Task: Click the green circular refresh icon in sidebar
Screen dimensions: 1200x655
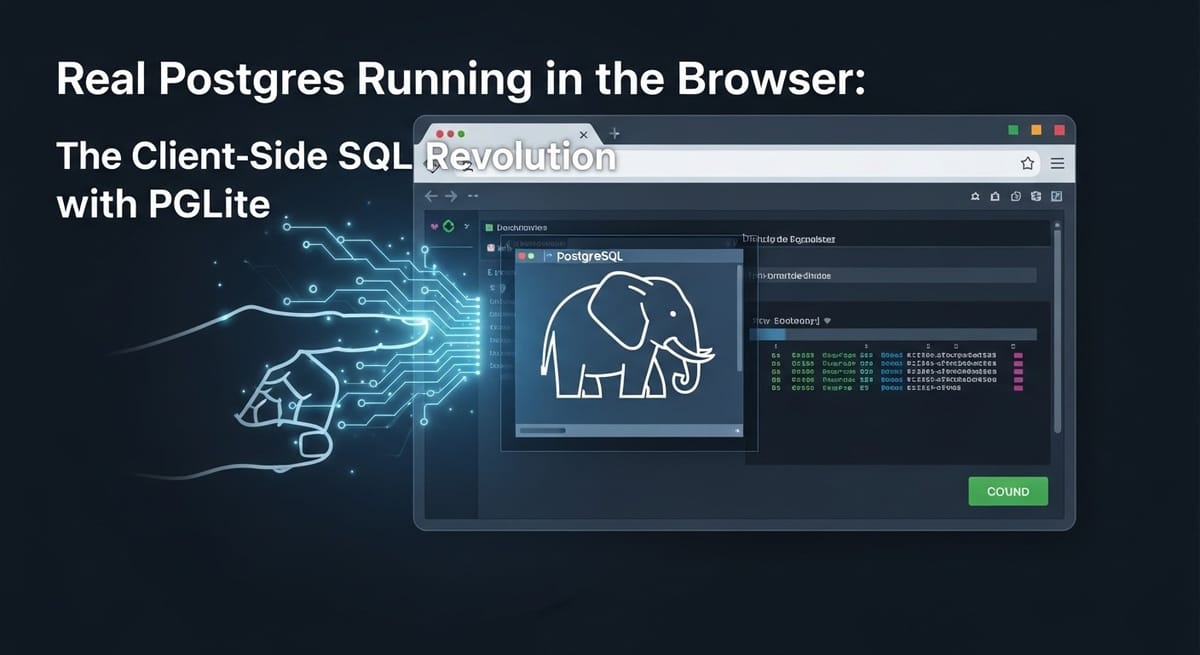Action: [448, 226]
